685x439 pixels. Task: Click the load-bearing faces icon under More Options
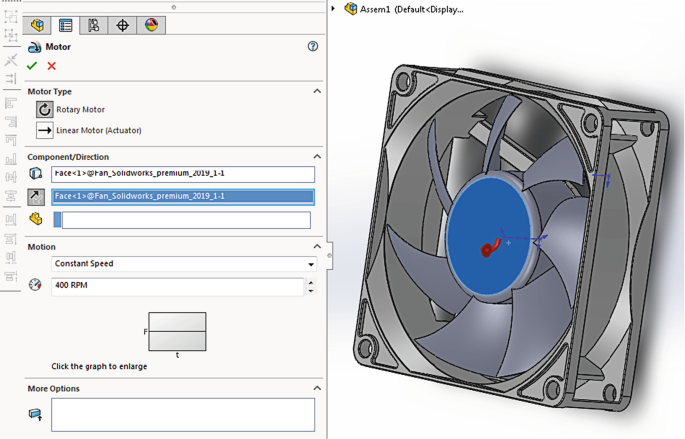[36, 414]
